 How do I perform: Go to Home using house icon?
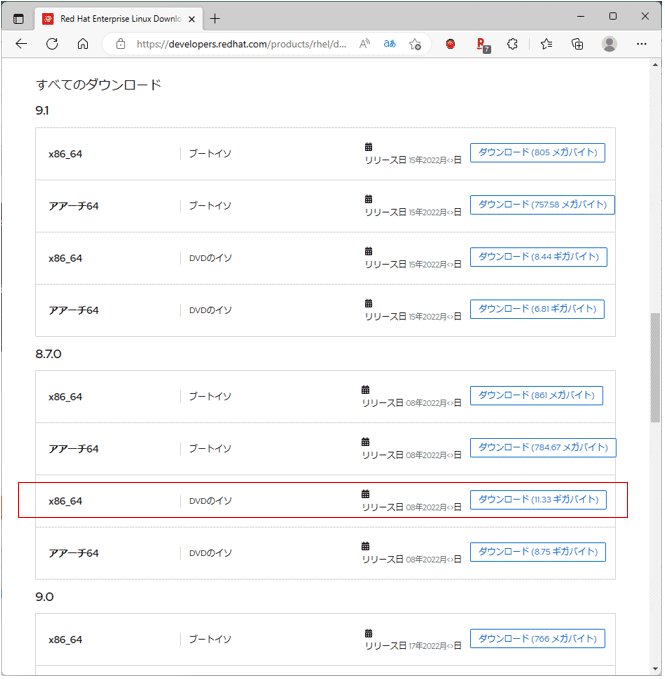(x=83, y=44)
